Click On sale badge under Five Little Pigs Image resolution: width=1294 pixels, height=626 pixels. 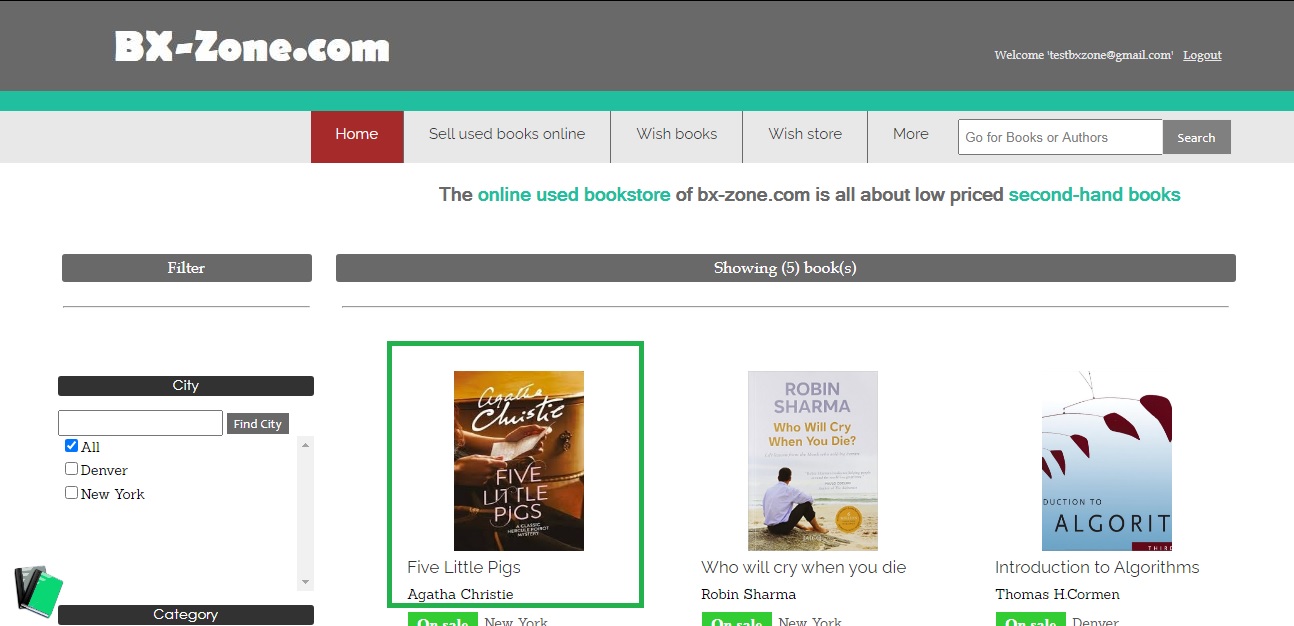coord(443,619)
